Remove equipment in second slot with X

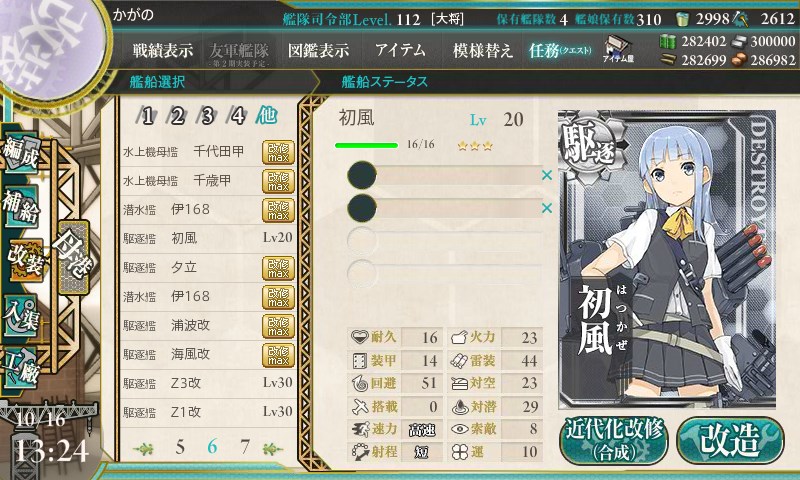point(547,208)
